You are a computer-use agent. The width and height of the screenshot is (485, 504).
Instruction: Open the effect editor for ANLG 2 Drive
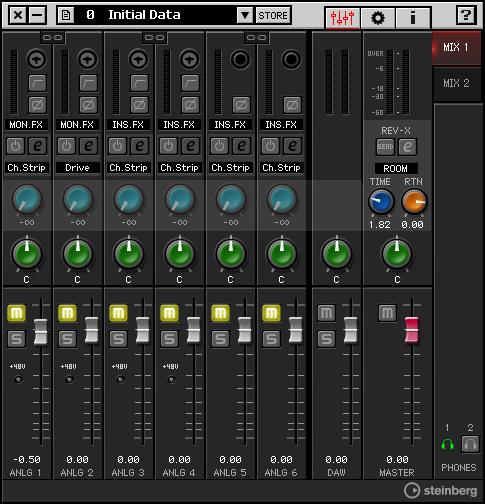click(88, 146)
